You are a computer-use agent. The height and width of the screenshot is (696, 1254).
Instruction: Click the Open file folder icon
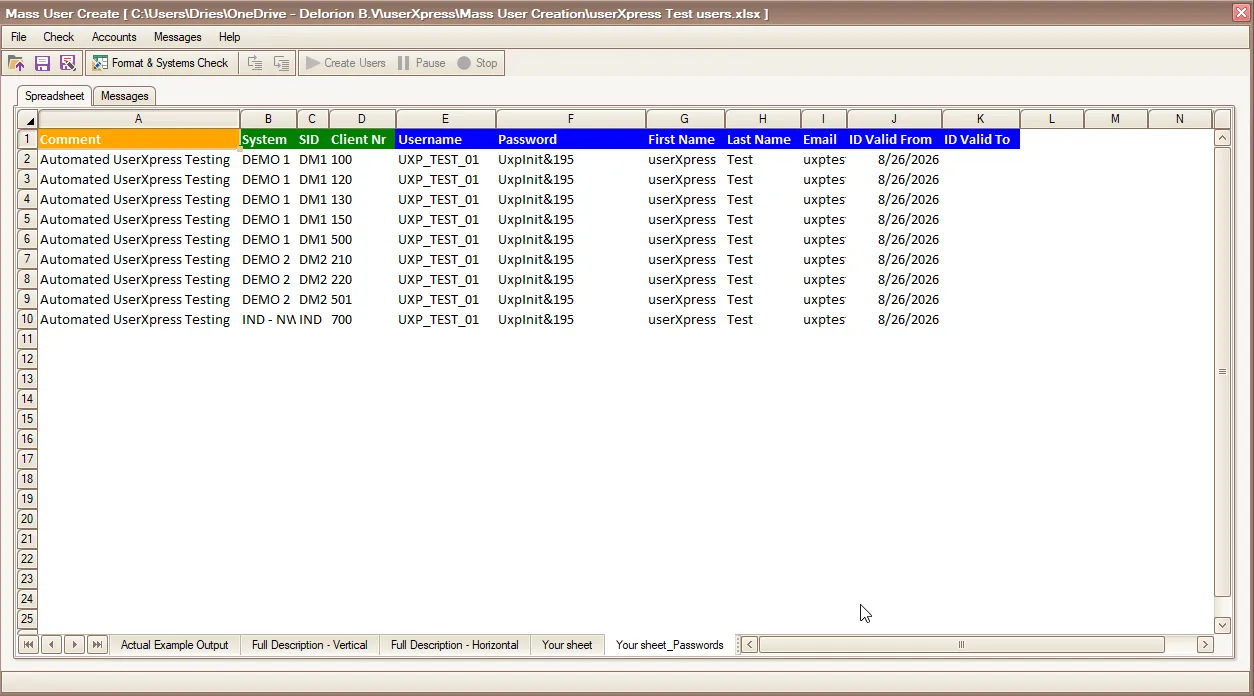click(16, 63)
